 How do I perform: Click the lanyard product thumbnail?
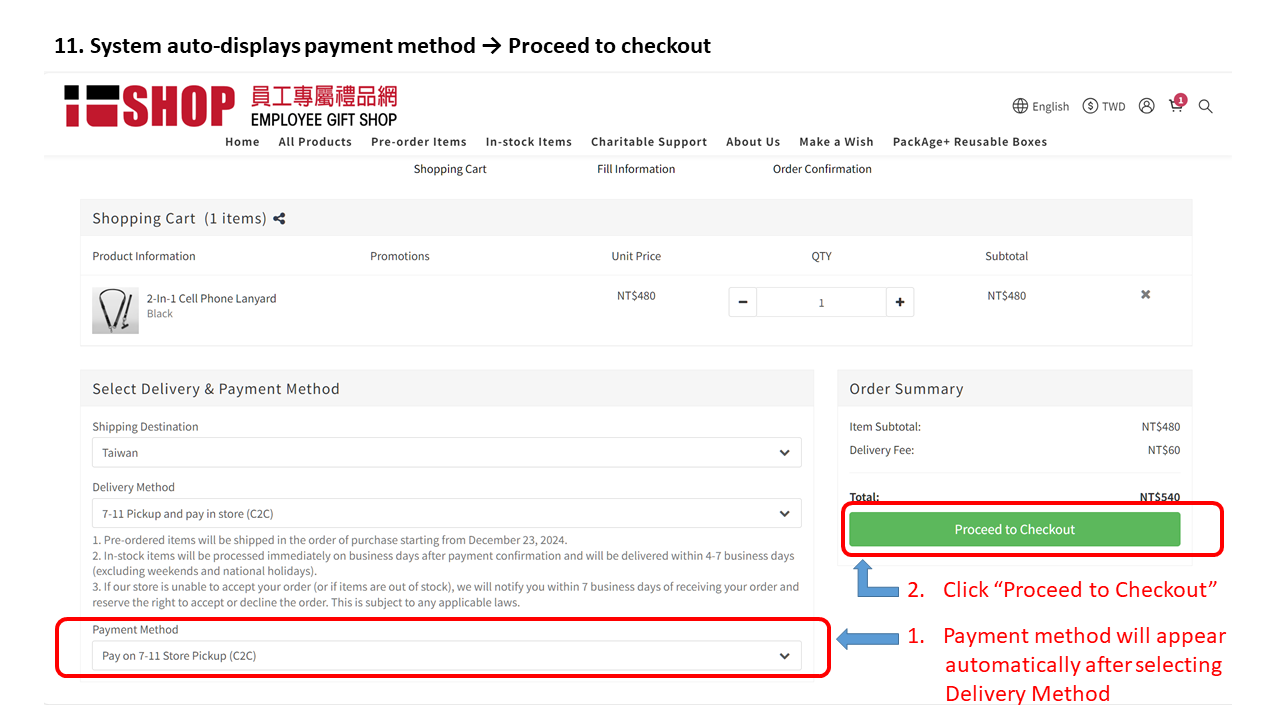pyautogui.click(x=116, y=310)
